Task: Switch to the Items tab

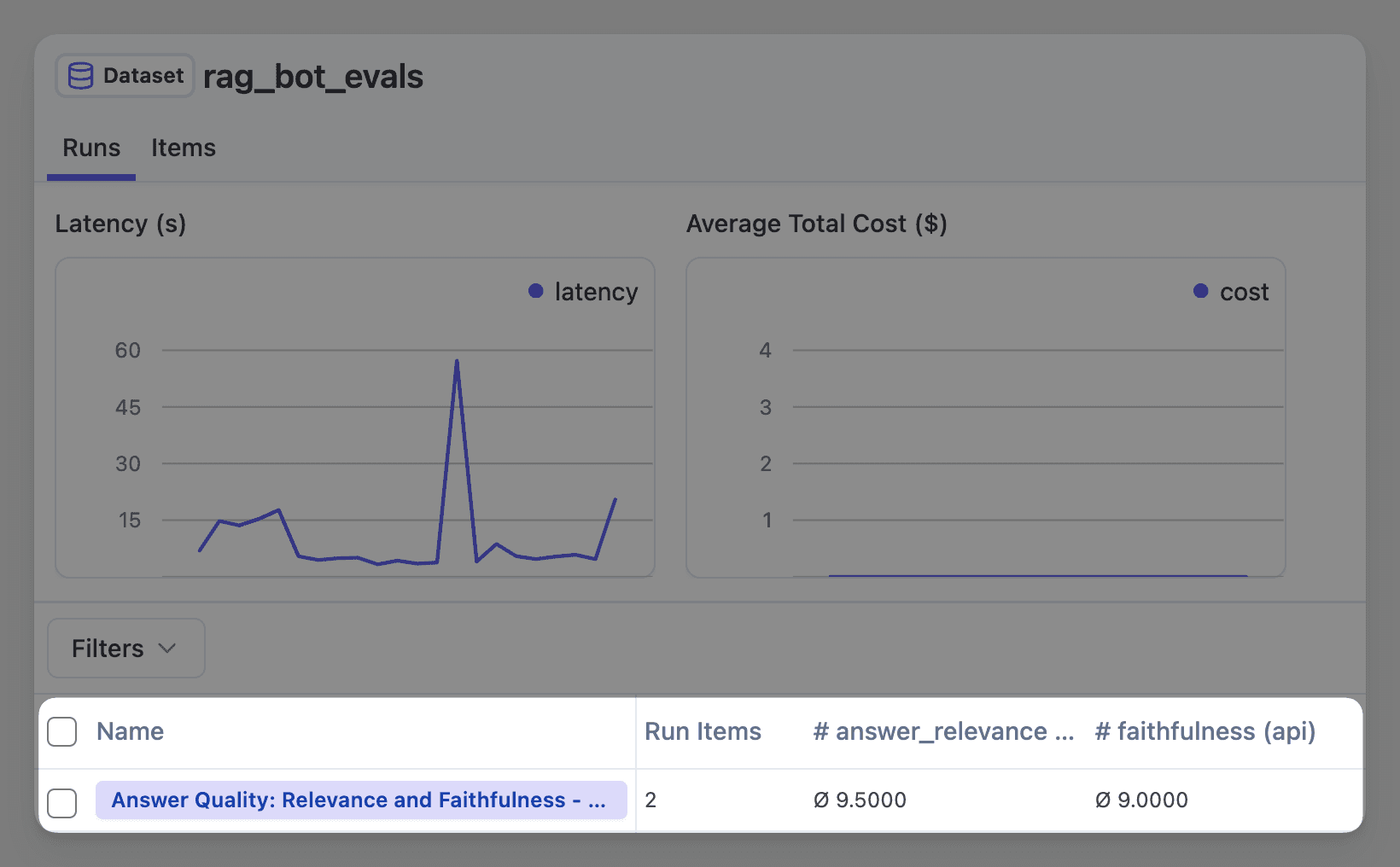Action: point(183,148)
